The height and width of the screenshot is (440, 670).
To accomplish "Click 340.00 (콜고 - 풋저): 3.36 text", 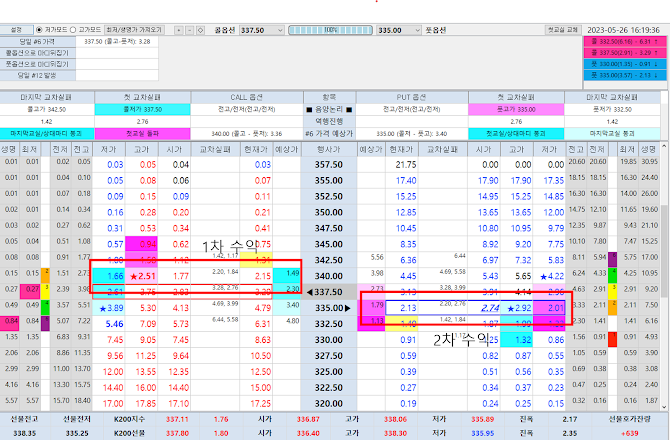I will pyautogui.click(x=247, y=134).
